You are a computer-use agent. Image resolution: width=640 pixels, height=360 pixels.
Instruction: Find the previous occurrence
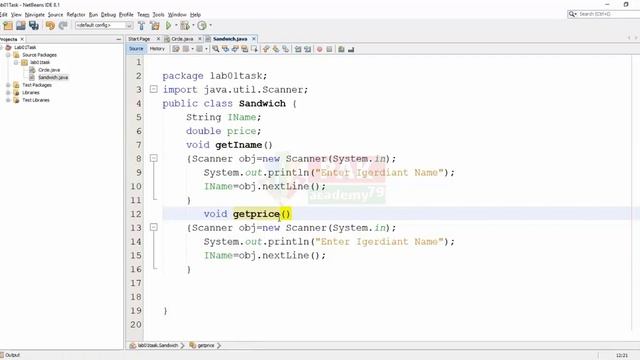click(225, 49)
